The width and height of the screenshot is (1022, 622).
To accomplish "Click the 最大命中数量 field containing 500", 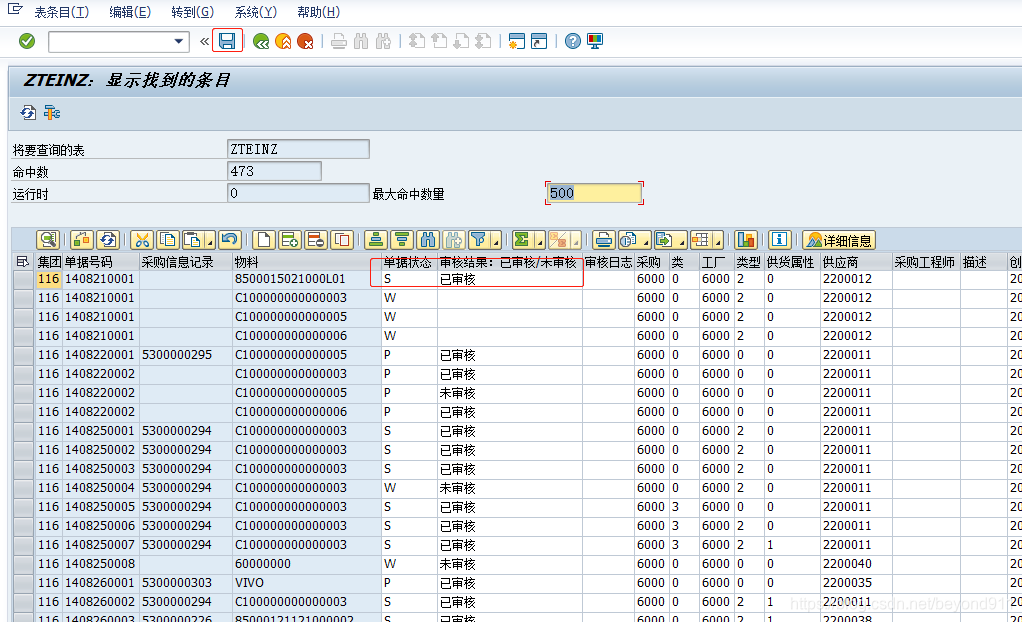I will 594,193.
